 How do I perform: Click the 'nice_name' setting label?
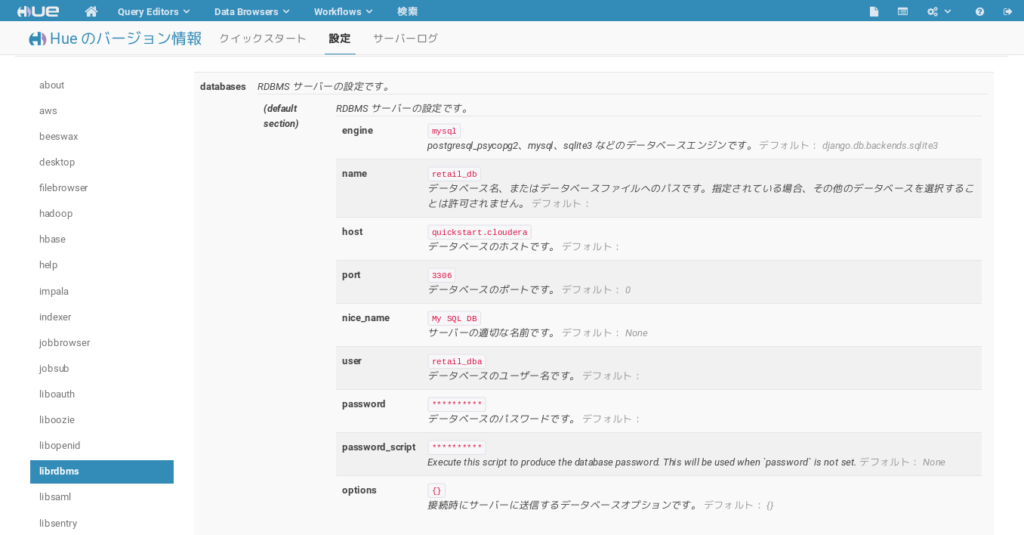[x=366, y=318]
